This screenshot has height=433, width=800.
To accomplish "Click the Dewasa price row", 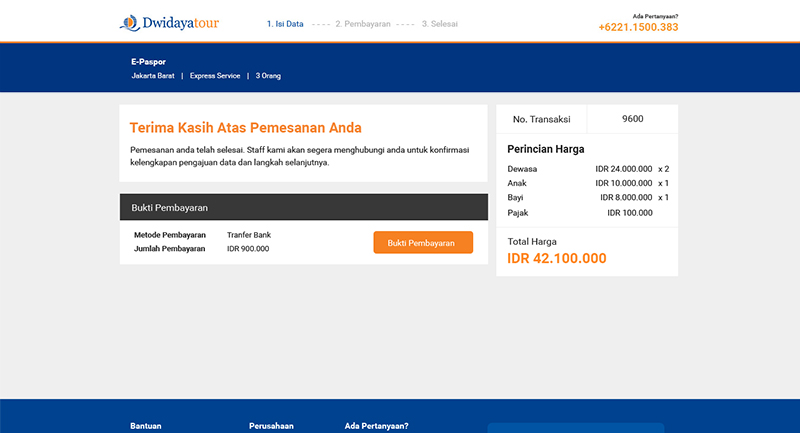I will click(588, 169).
